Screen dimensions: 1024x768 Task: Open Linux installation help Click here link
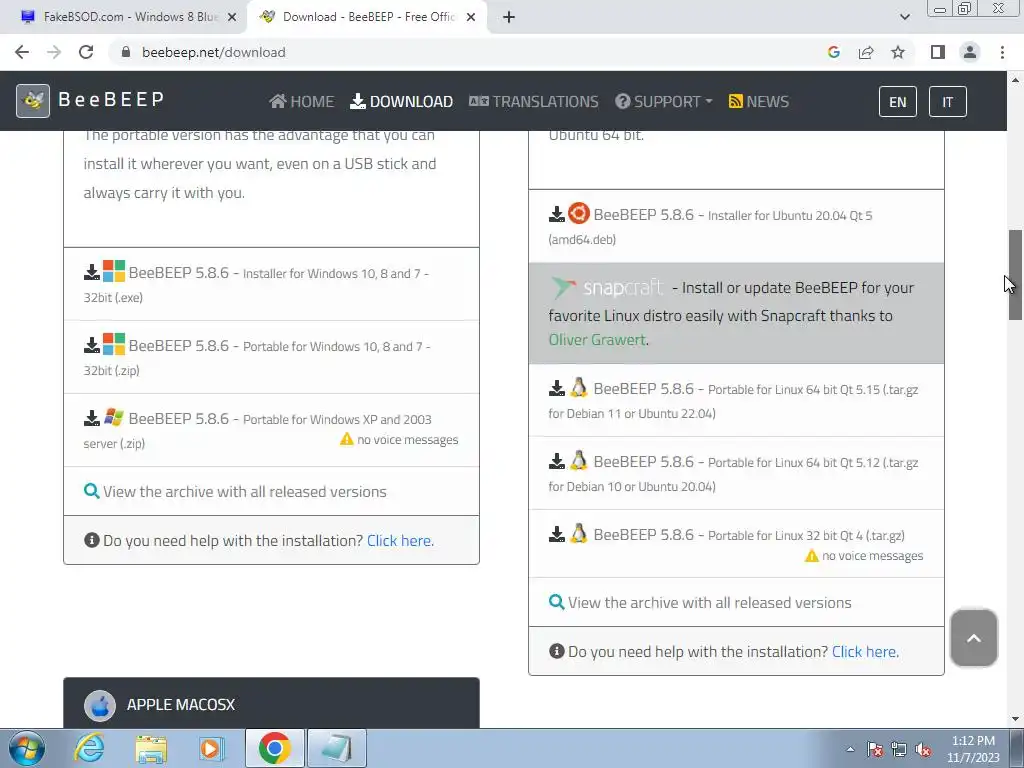pyautogui.click(x=865, y=652)
